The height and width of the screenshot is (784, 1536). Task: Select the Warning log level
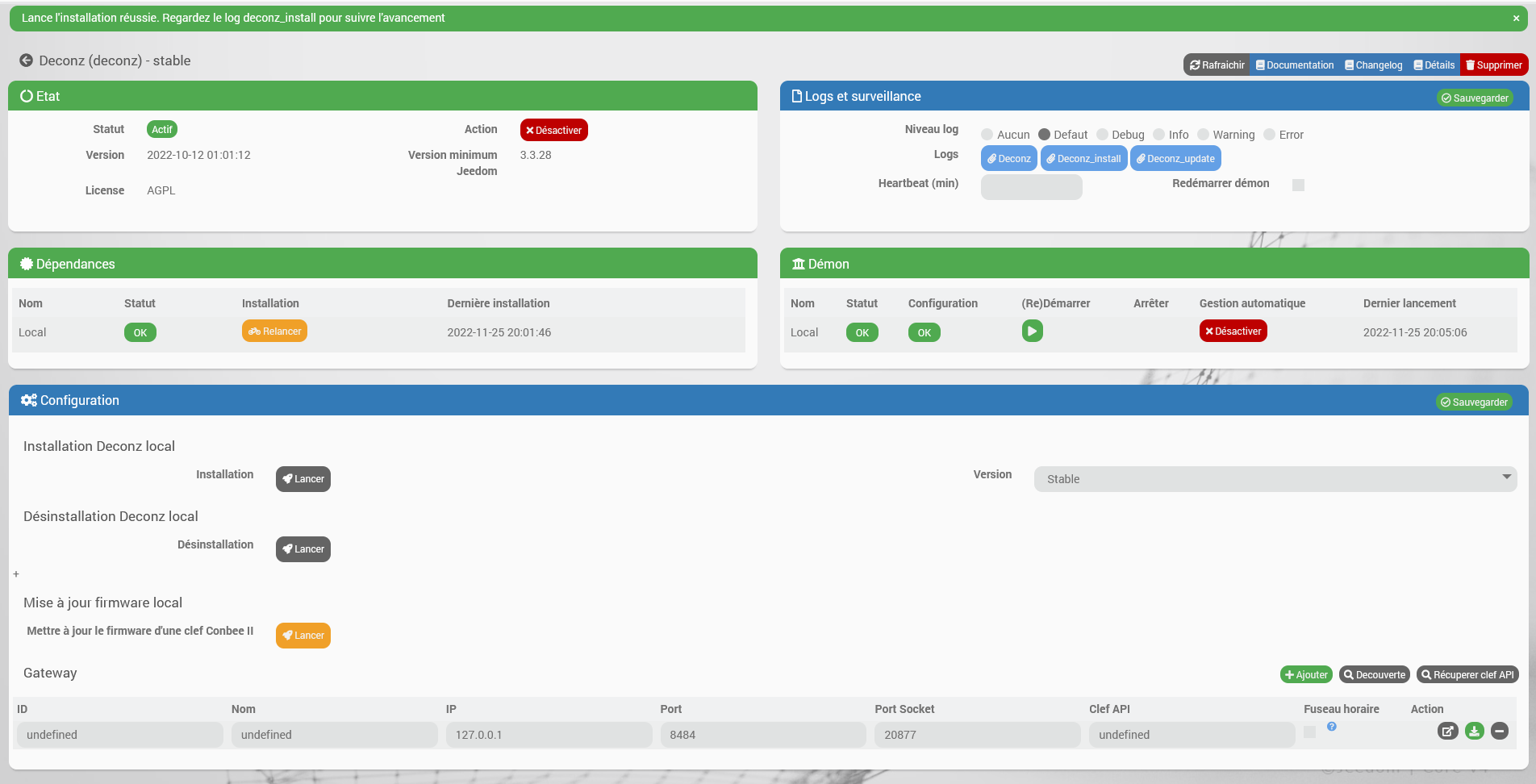1203,135
